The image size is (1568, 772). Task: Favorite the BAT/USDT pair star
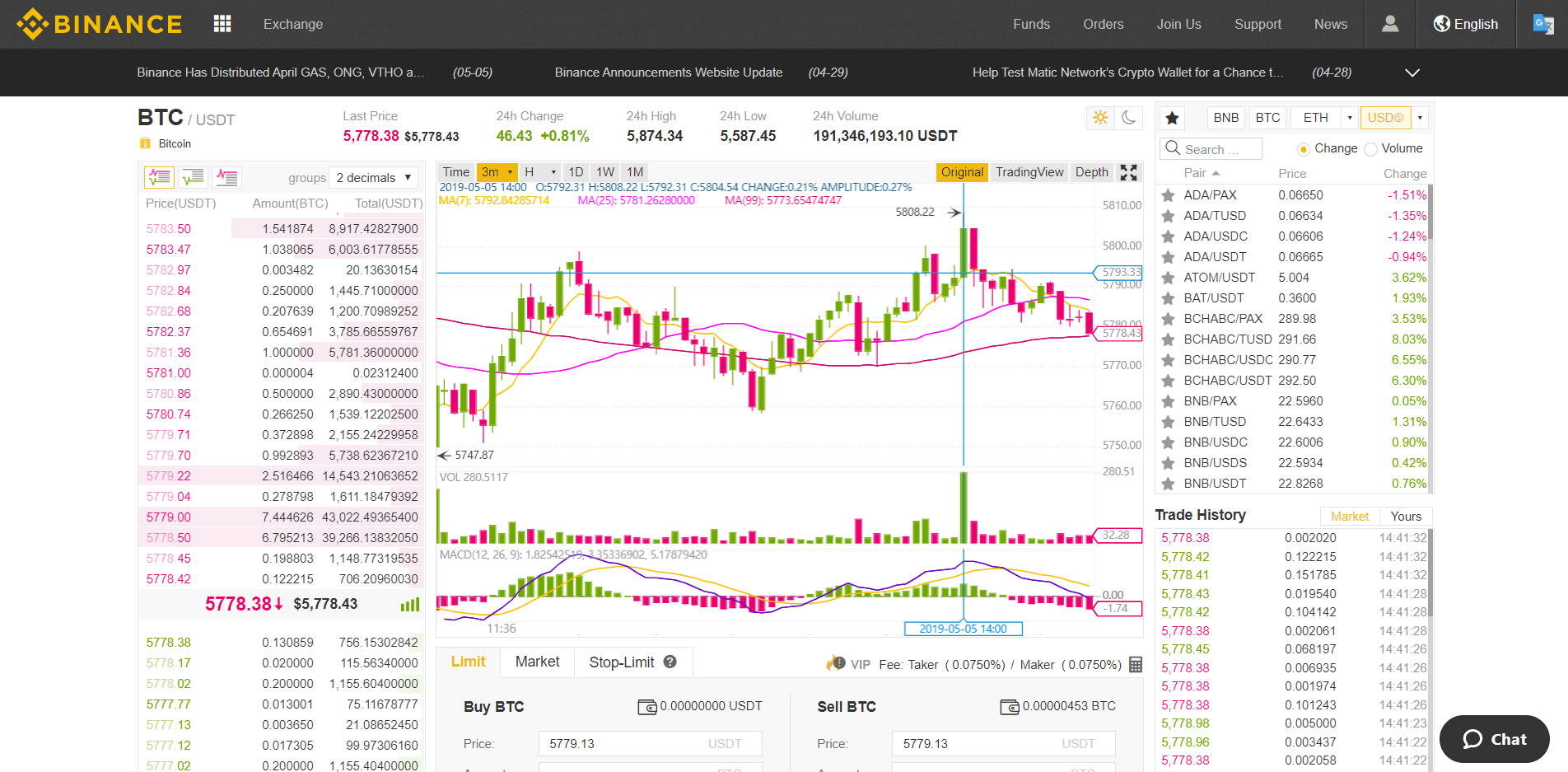[x=1168, y=298]
